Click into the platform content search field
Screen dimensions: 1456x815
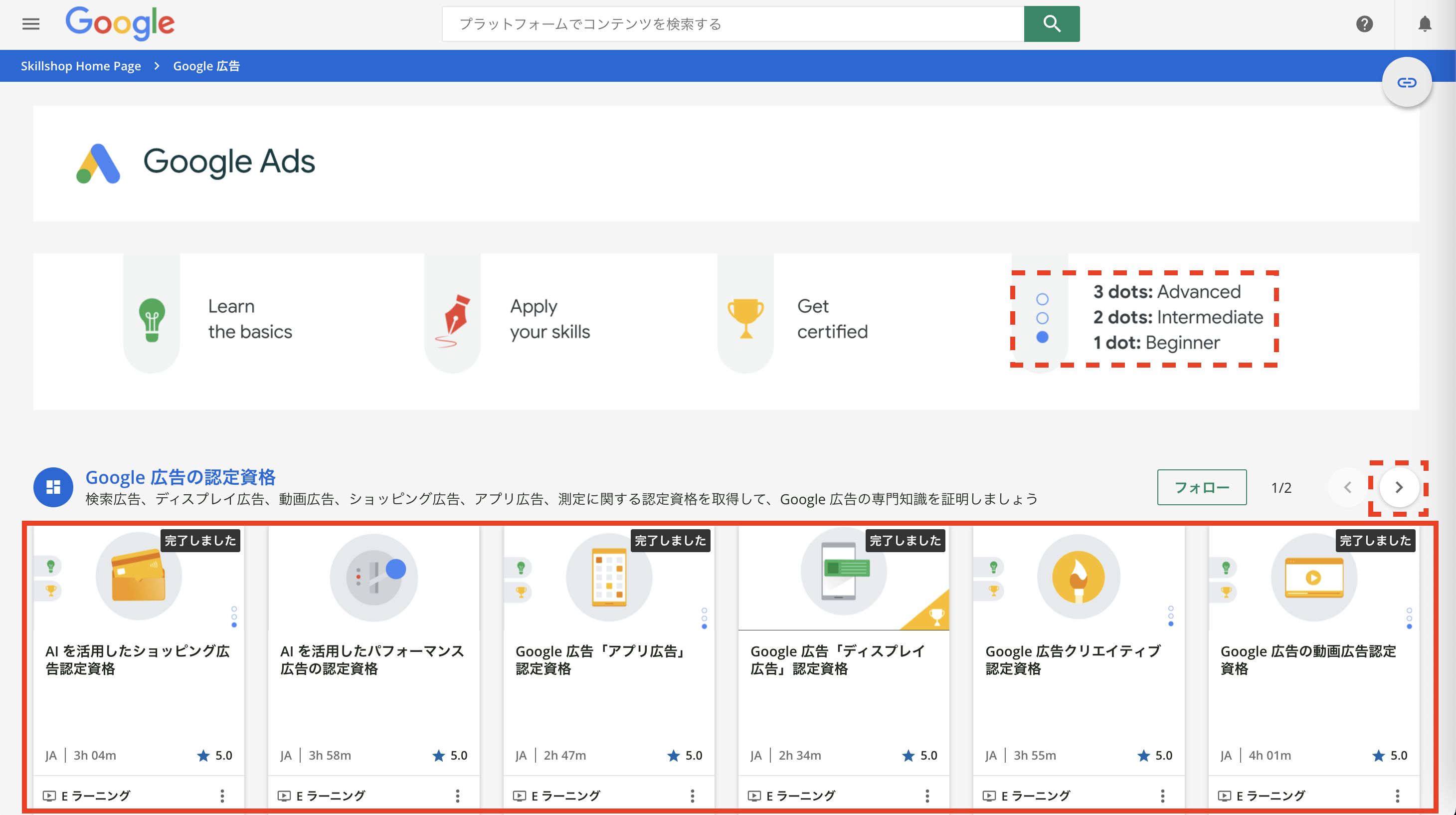(732, 24)
